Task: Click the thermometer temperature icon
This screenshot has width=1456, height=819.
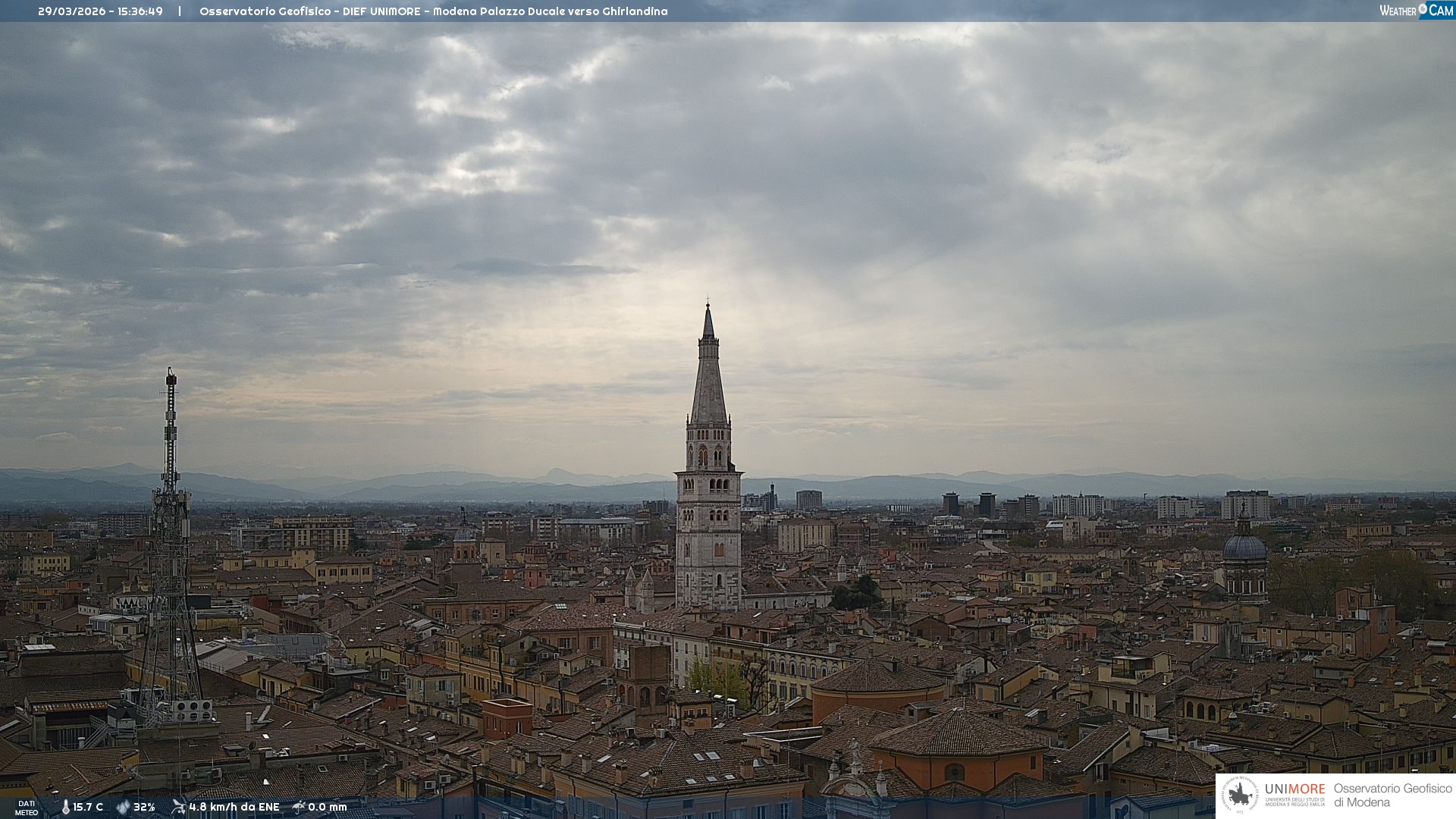Action: click(65, 807)
